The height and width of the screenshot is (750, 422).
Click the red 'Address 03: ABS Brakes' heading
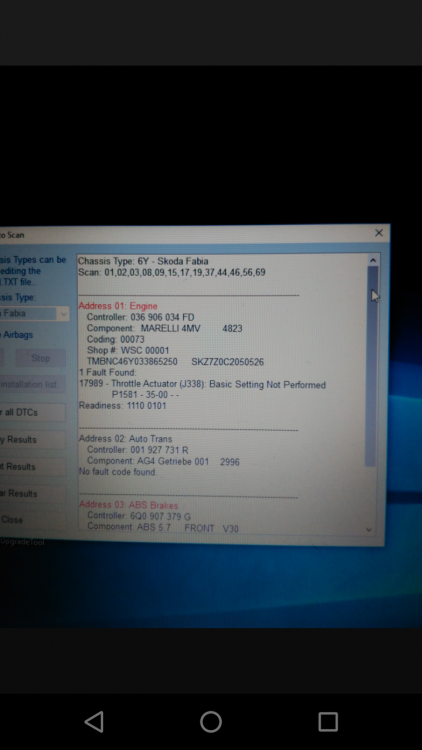pyautogui.click(x=128, y=505)
